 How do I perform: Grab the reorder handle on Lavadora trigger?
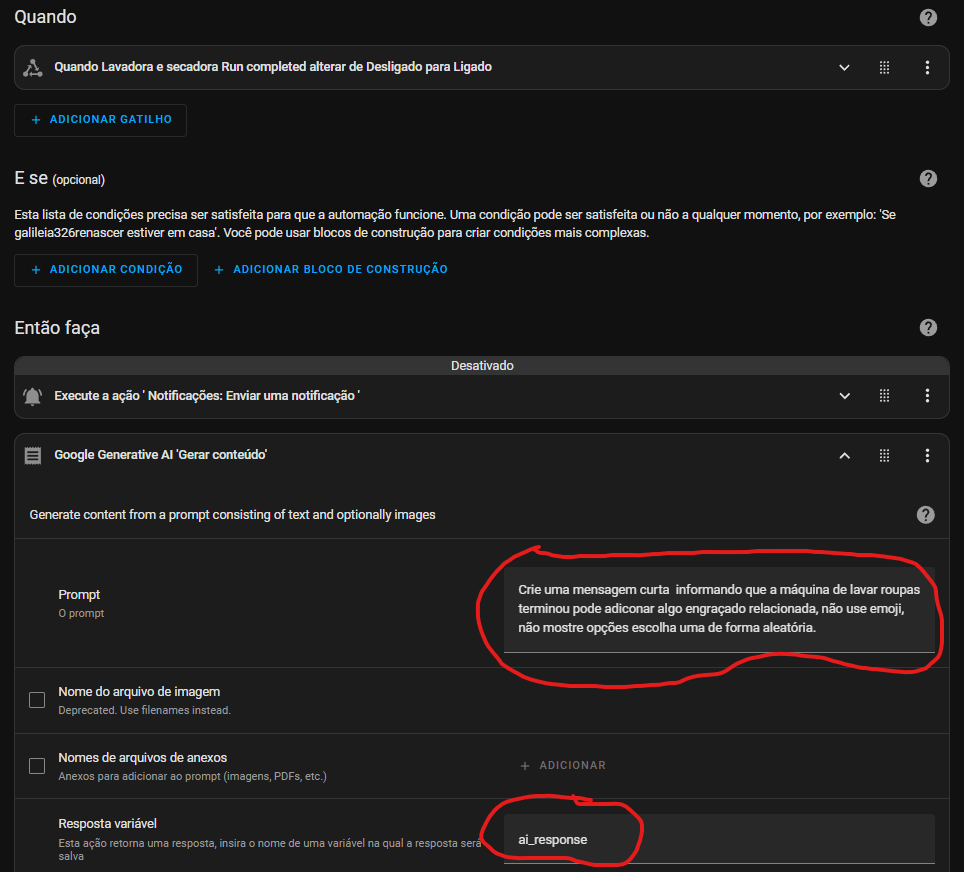[884, 68]
